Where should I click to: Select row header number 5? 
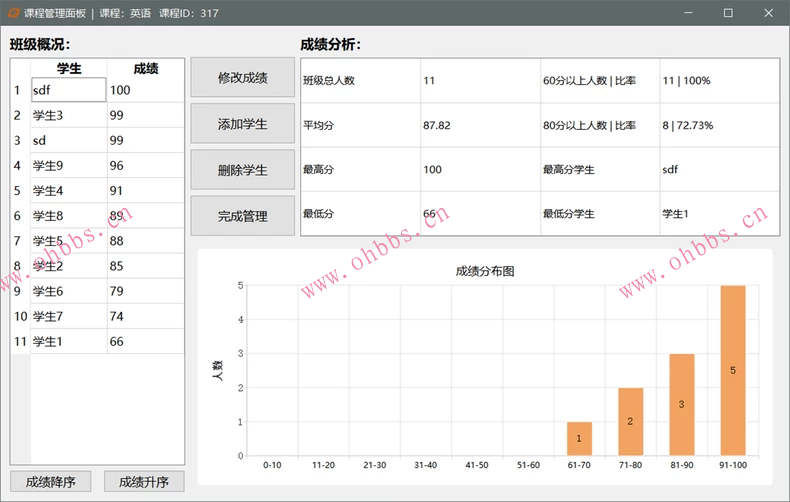19,190
